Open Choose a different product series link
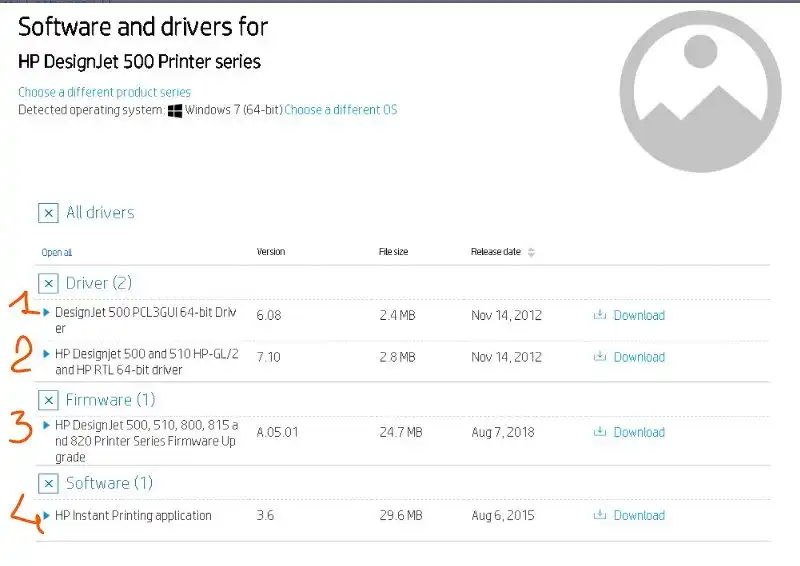The image size is (800, 566). [x=104, y=92]
